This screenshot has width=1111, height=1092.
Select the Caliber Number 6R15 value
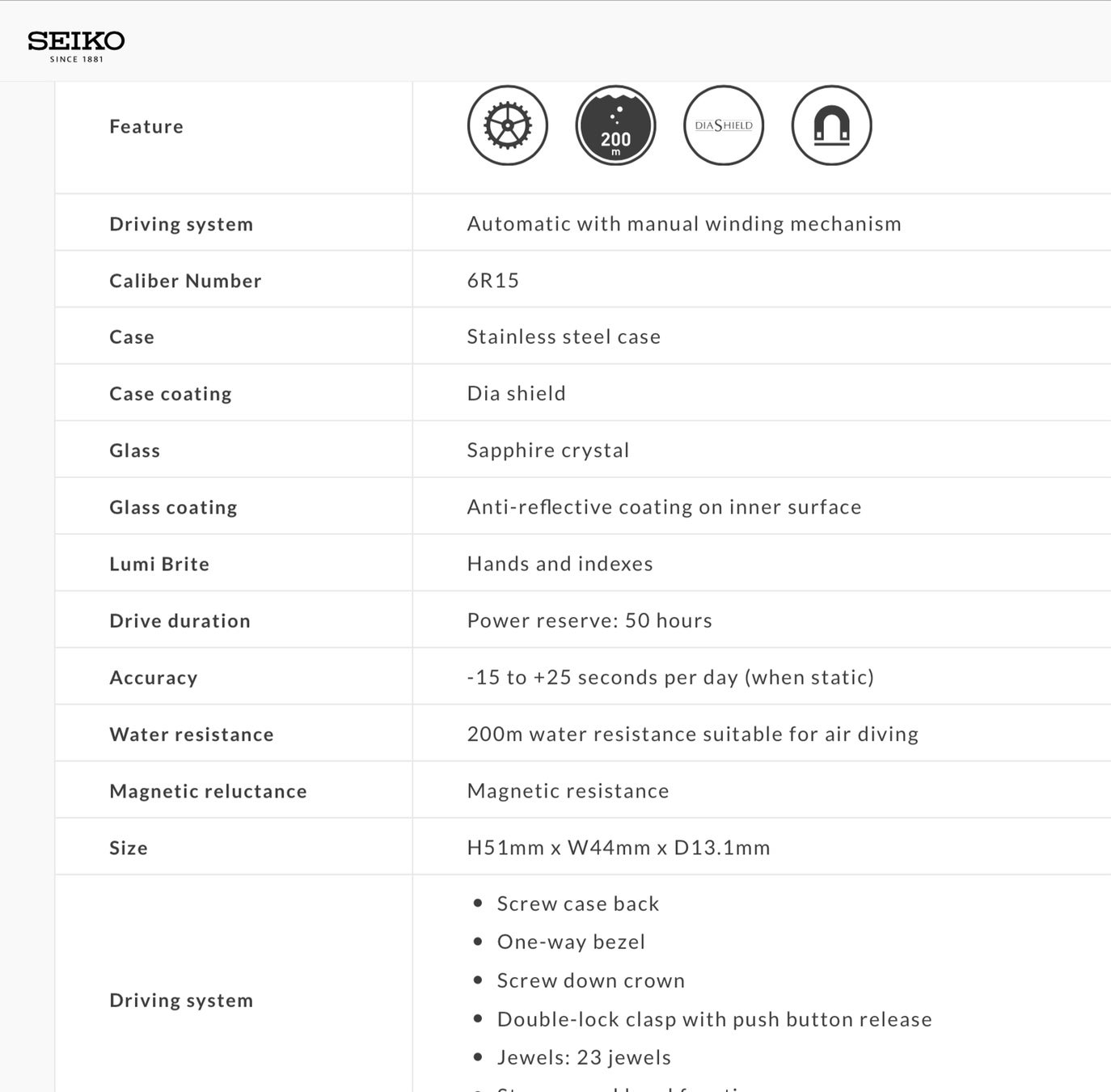click(493, 281)
